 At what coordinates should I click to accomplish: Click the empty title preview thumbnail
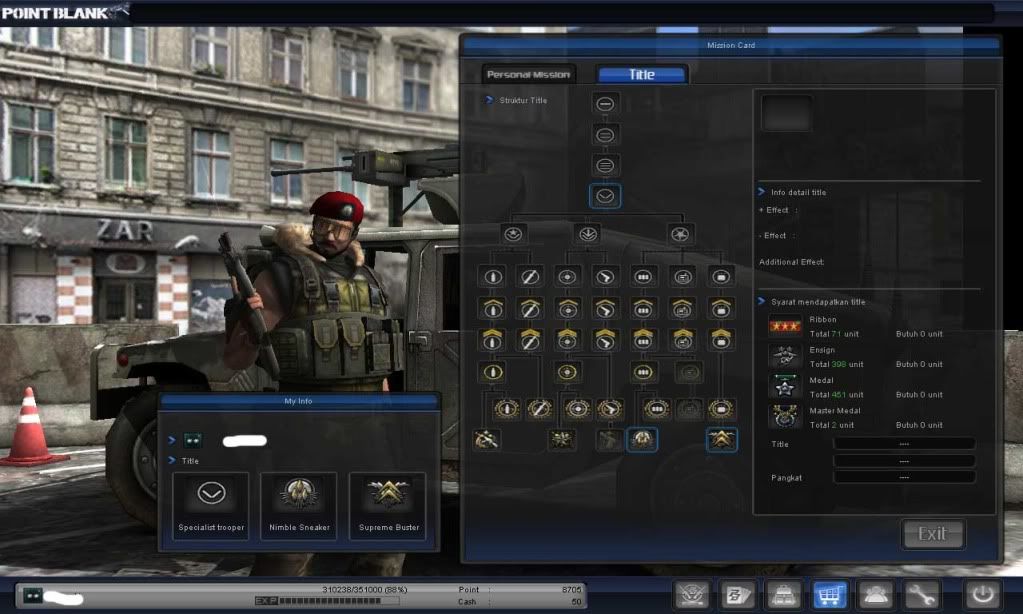787,114
